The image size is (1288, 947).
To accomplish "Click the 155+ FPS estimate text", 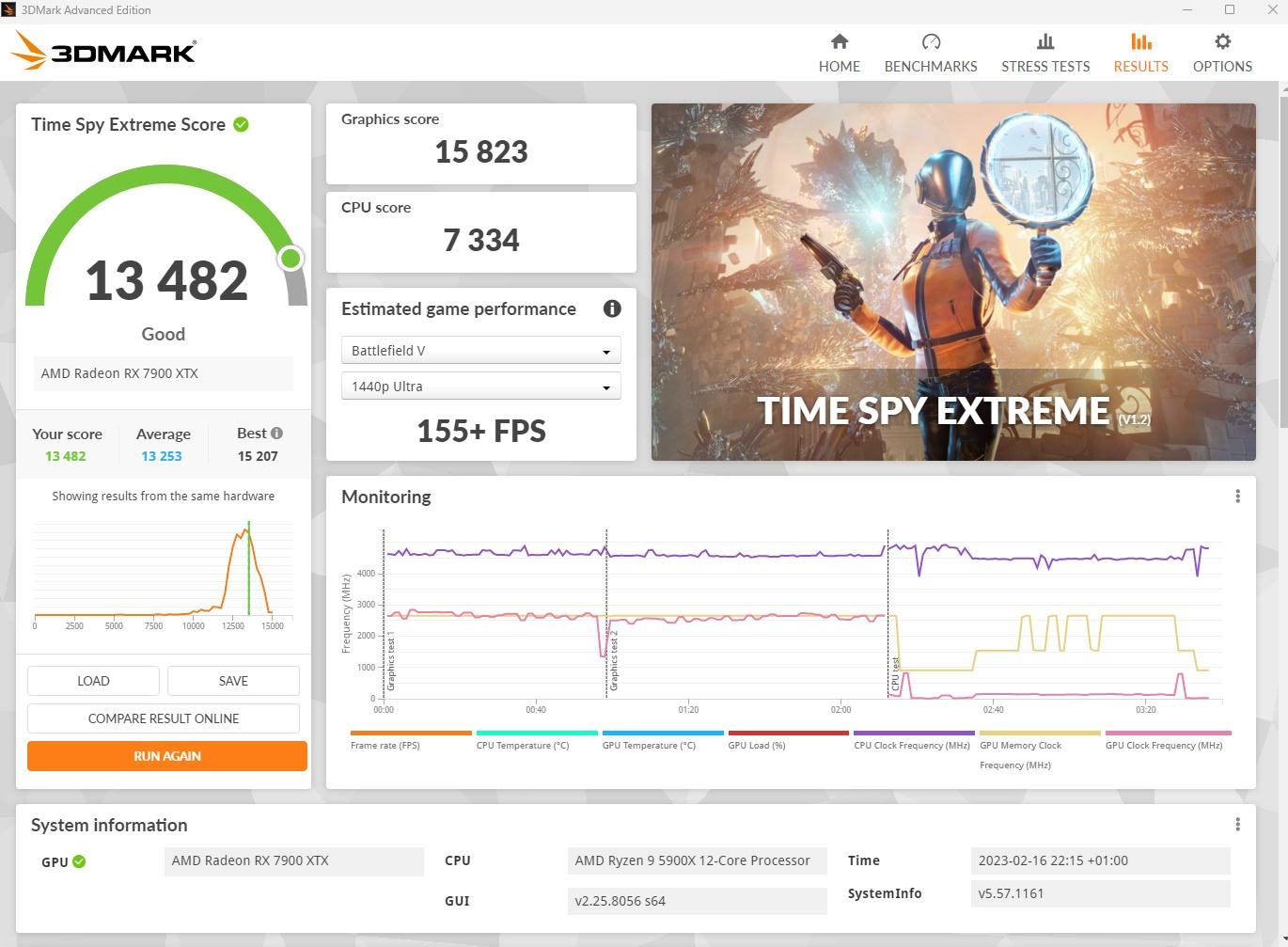I will click(481, 431).
